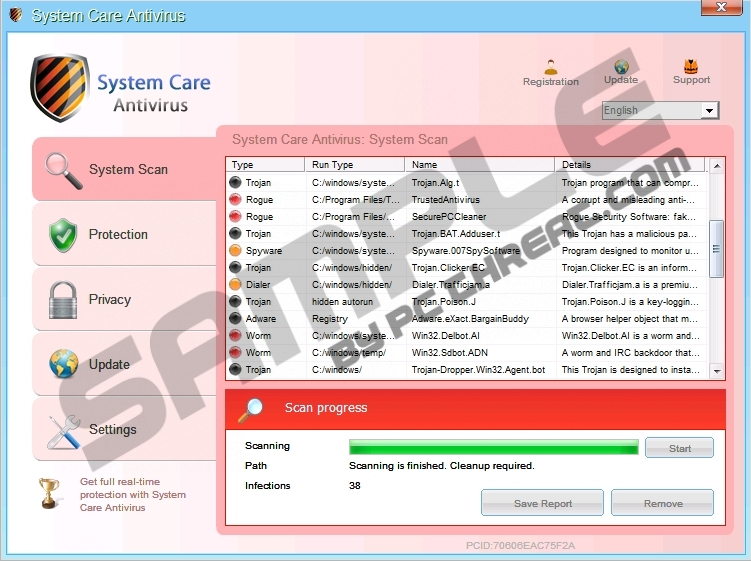
Task: Click the threat list scrollbar thumb
Action: point(716,249)
